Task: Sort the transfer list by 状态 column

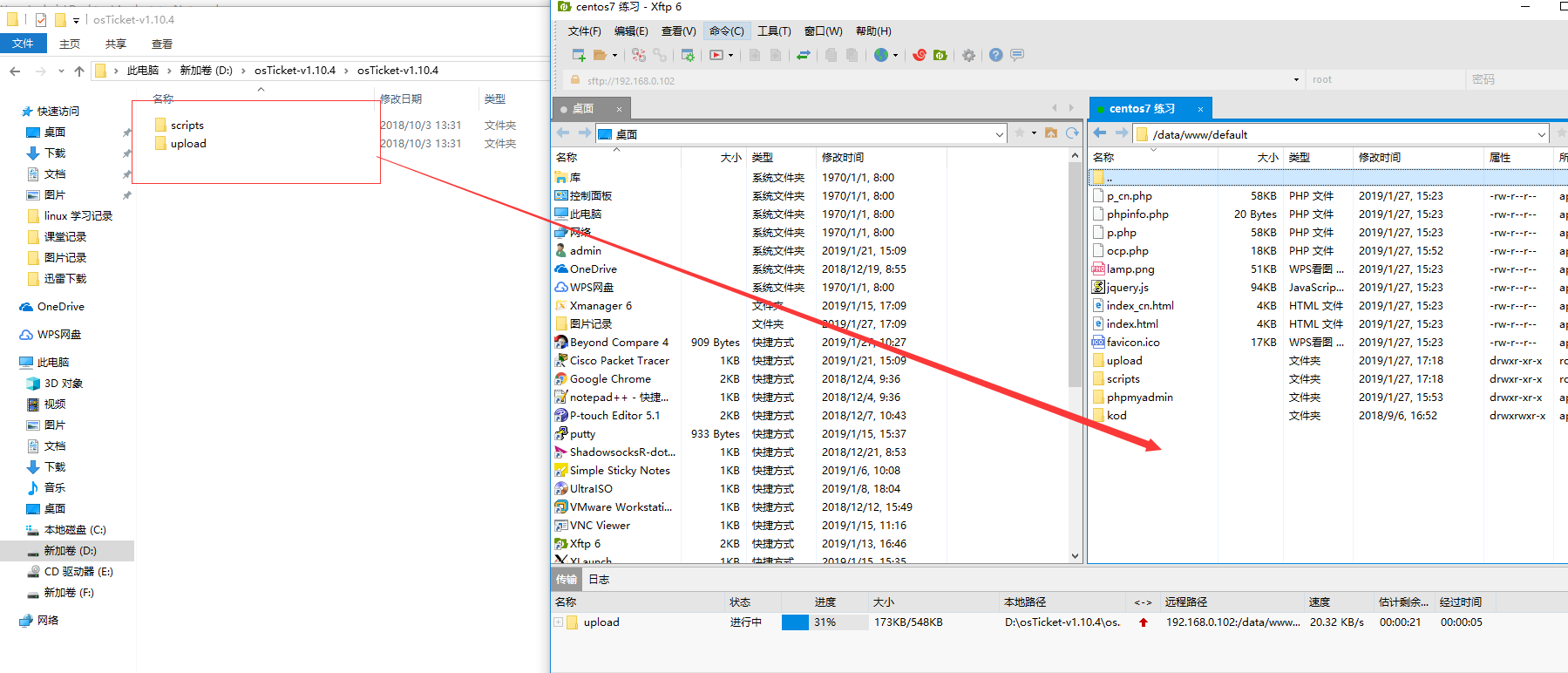Action: [x=754, y=602]
